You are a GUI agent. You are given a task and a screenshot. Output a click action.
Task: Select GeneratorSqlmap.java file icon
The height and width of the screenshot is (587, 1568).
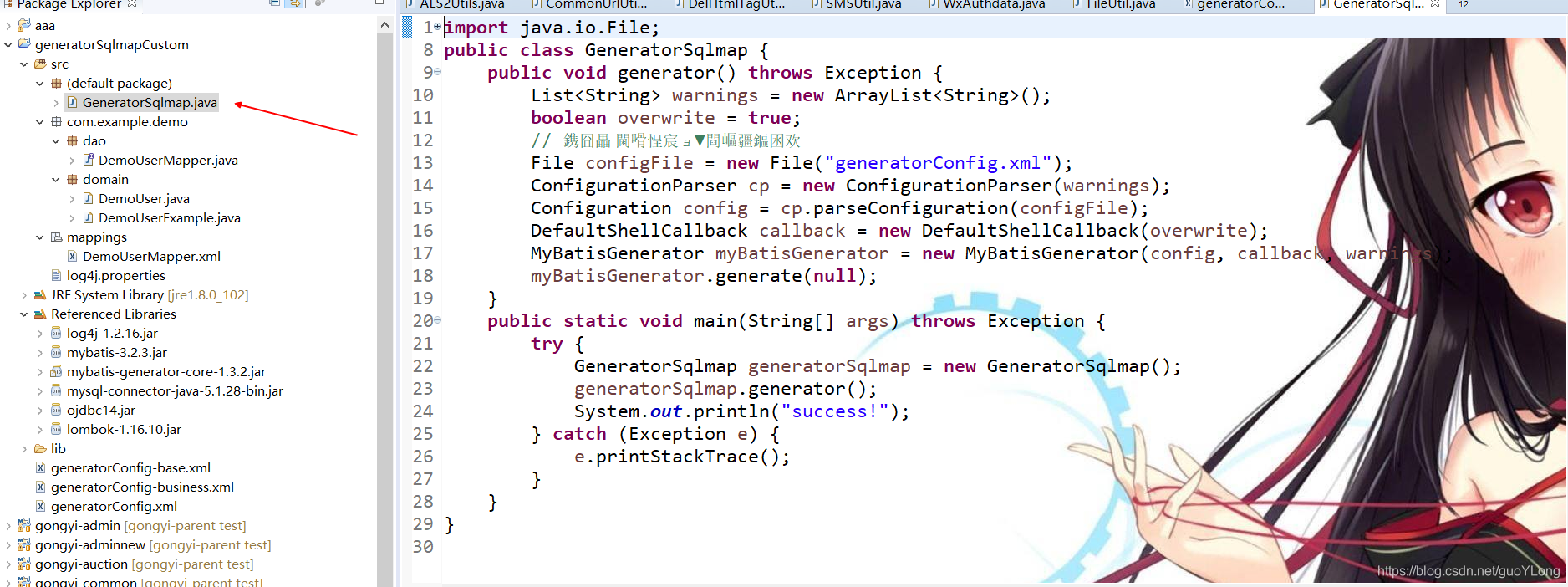(x=72, y=102)
